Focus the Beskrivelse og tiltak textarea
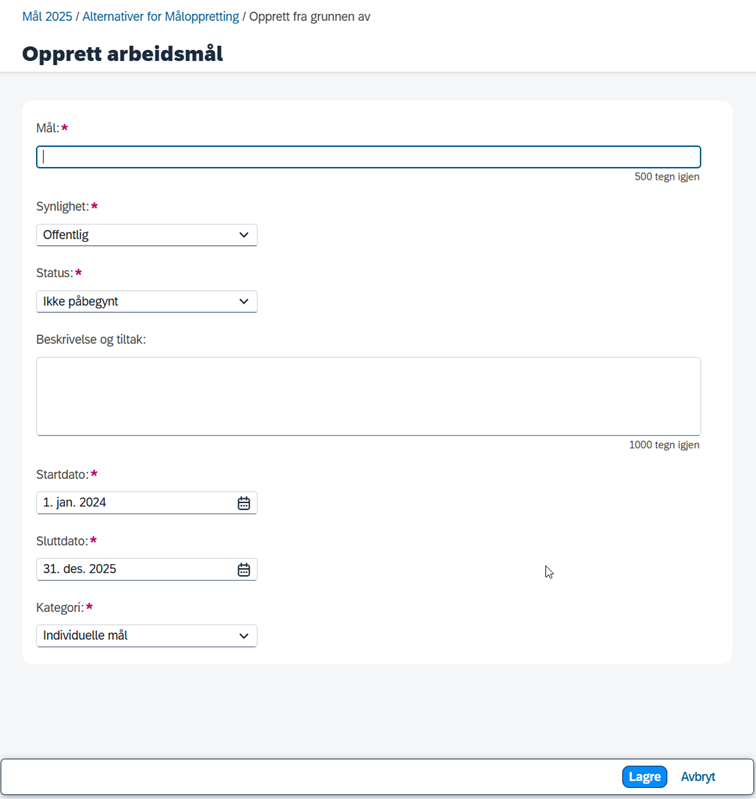Viewport: 756px width, 799px height. (368, 396)
